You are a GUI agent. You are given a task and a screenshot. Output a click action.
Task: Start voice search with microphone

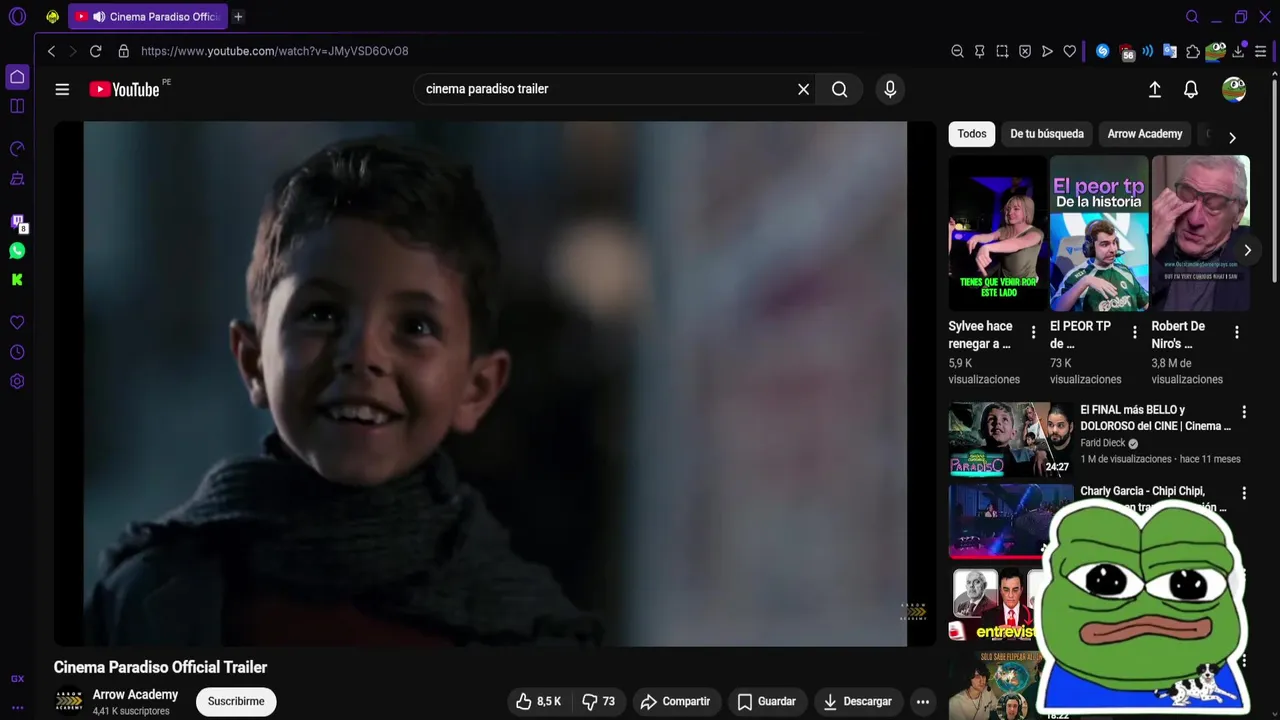890,89
